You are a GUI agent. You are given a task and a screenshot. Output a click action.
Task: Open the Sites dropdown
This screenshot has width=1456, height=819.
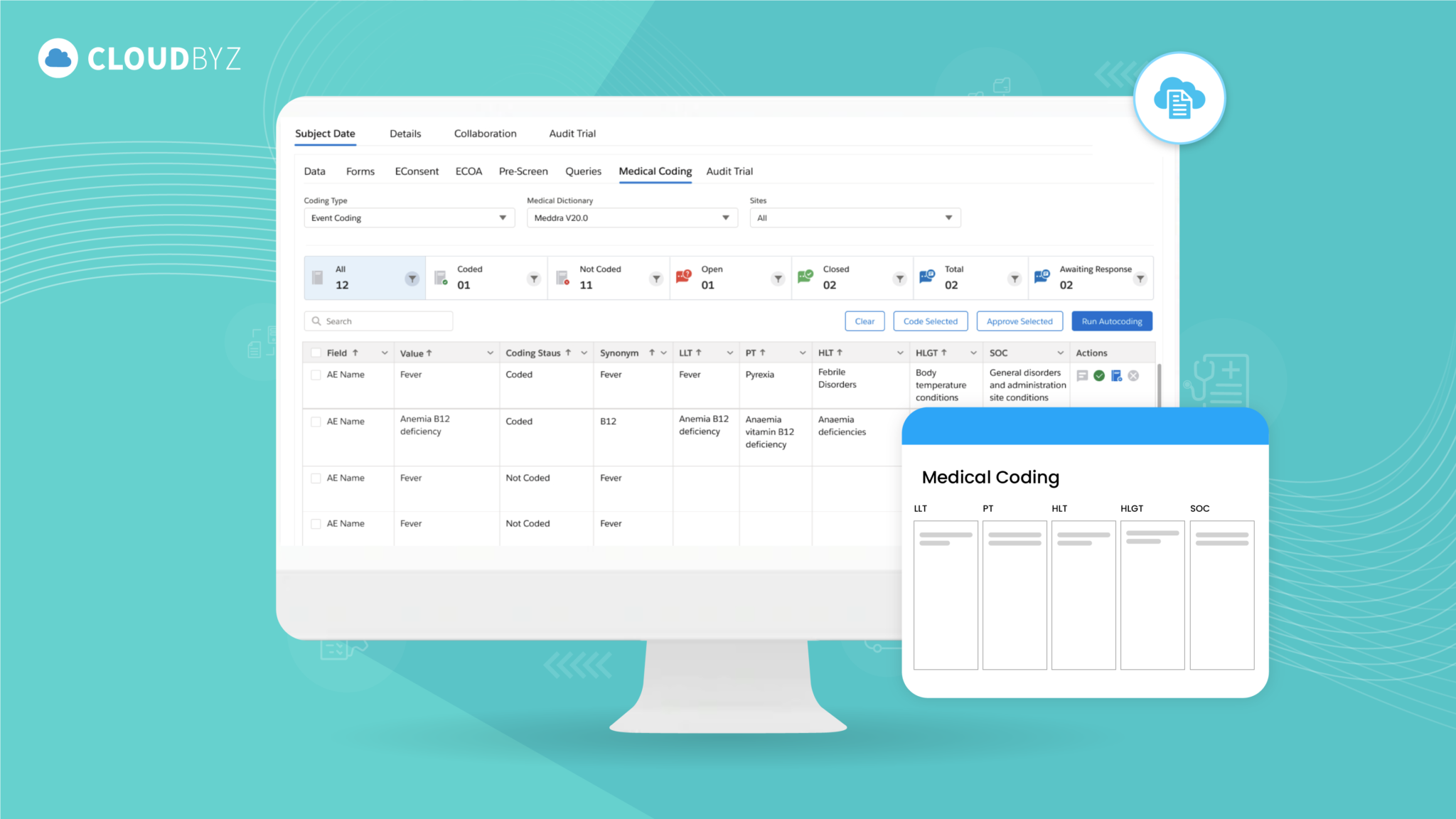(855, 218)
